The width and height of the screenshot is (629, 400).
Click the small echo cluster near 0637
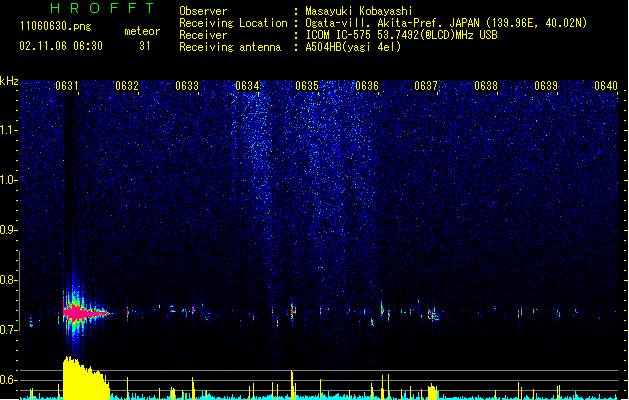pos(433,315)
